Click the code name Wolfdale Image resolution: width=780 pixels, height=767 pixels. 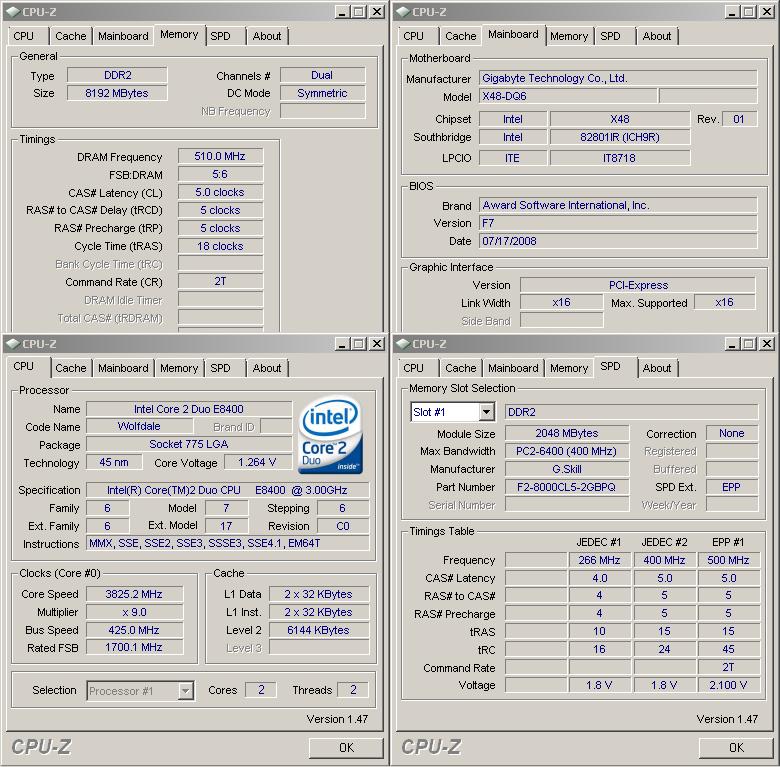click(139, 426)
